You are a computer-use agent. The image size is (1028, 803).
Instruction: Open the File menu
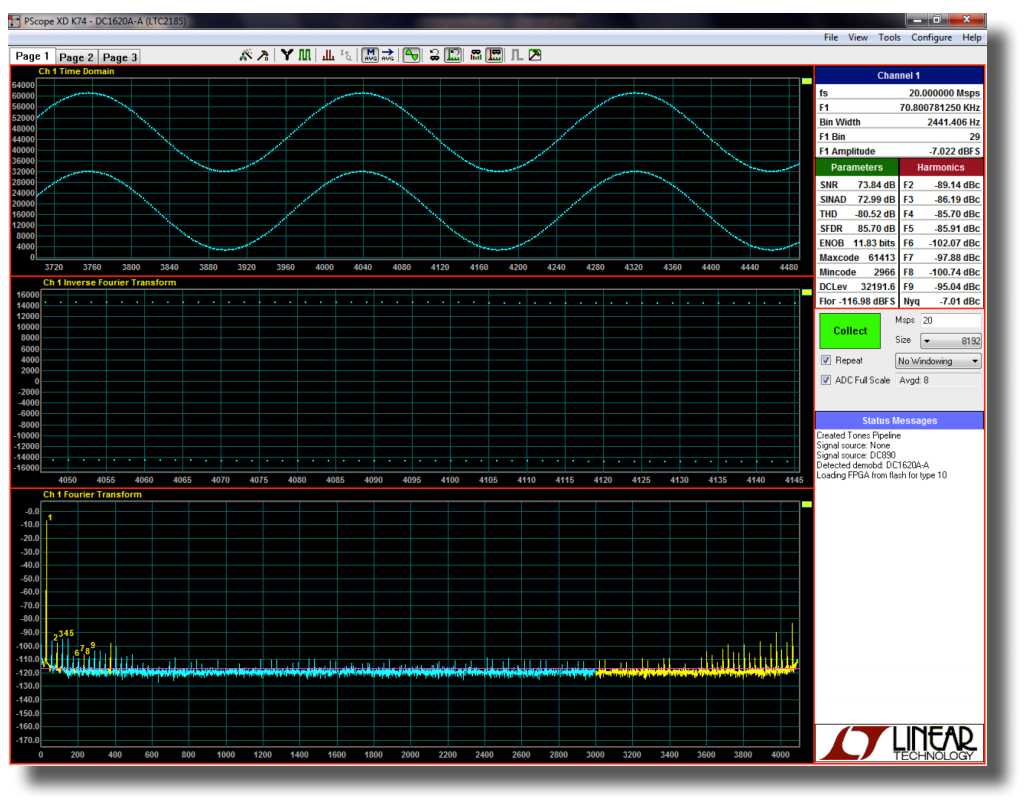(x=831, y=38)
